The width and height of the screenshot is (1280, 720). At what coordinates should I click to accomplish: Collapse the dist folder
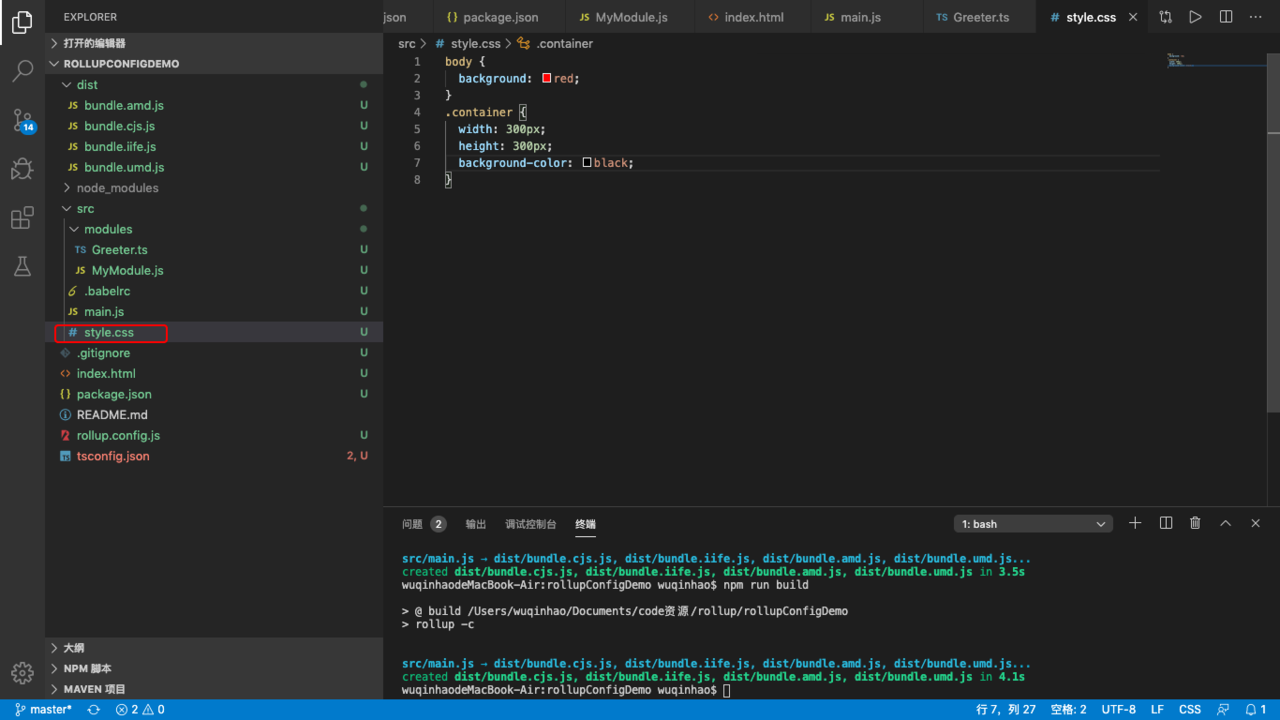214,85
